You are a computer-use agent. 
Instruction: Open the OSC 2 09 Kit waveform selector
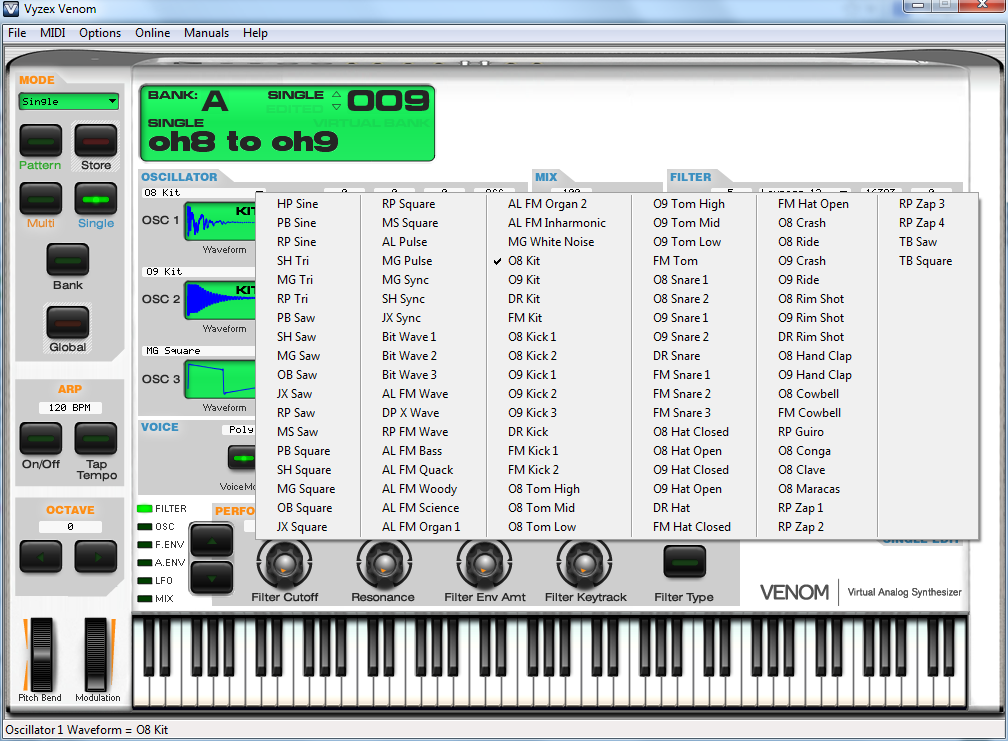tap(198, 272)
